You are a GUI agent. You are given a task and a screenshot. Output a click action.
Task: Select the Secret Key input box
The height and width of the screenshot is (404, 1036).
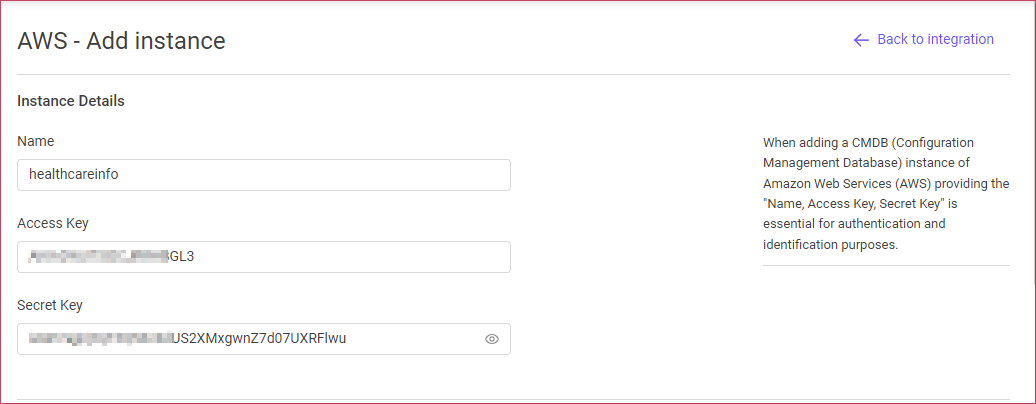264,339
